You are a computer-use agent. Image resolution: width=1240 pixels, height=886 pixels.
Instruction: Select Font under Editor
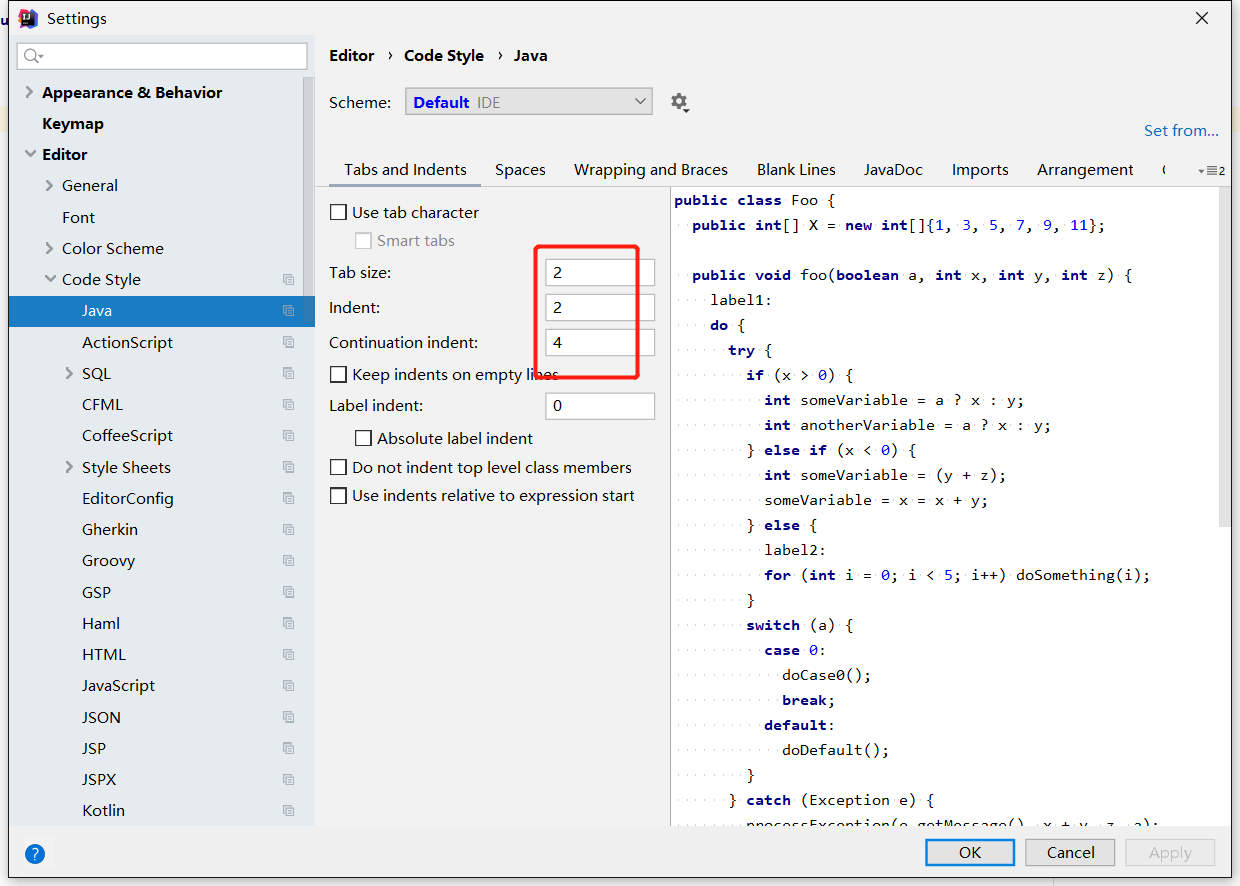pos(78,217)
